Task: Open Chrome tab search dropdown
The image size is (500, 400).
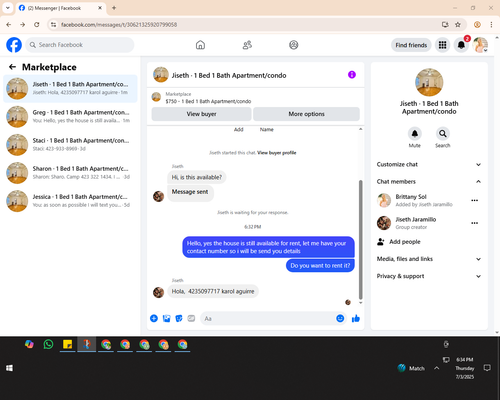Action: pyautogui.click(x=8, y=8)
